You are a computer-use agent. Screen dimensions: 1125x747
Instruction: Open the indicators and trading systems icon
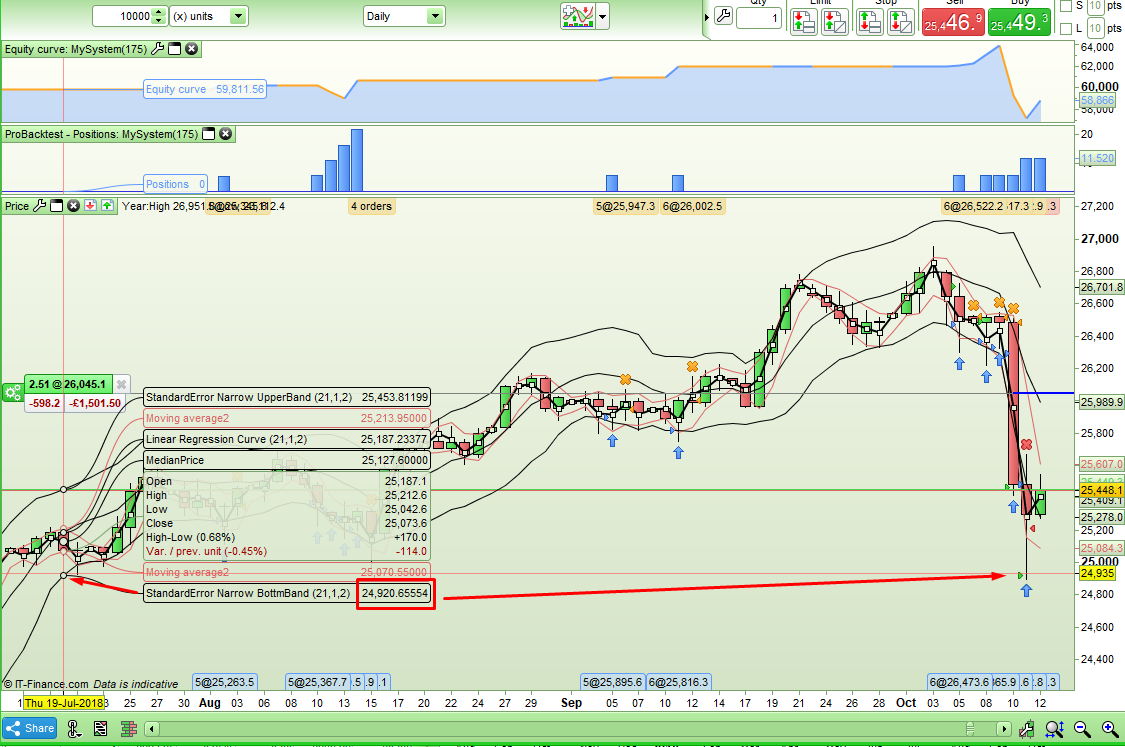(x=578, y=16)
